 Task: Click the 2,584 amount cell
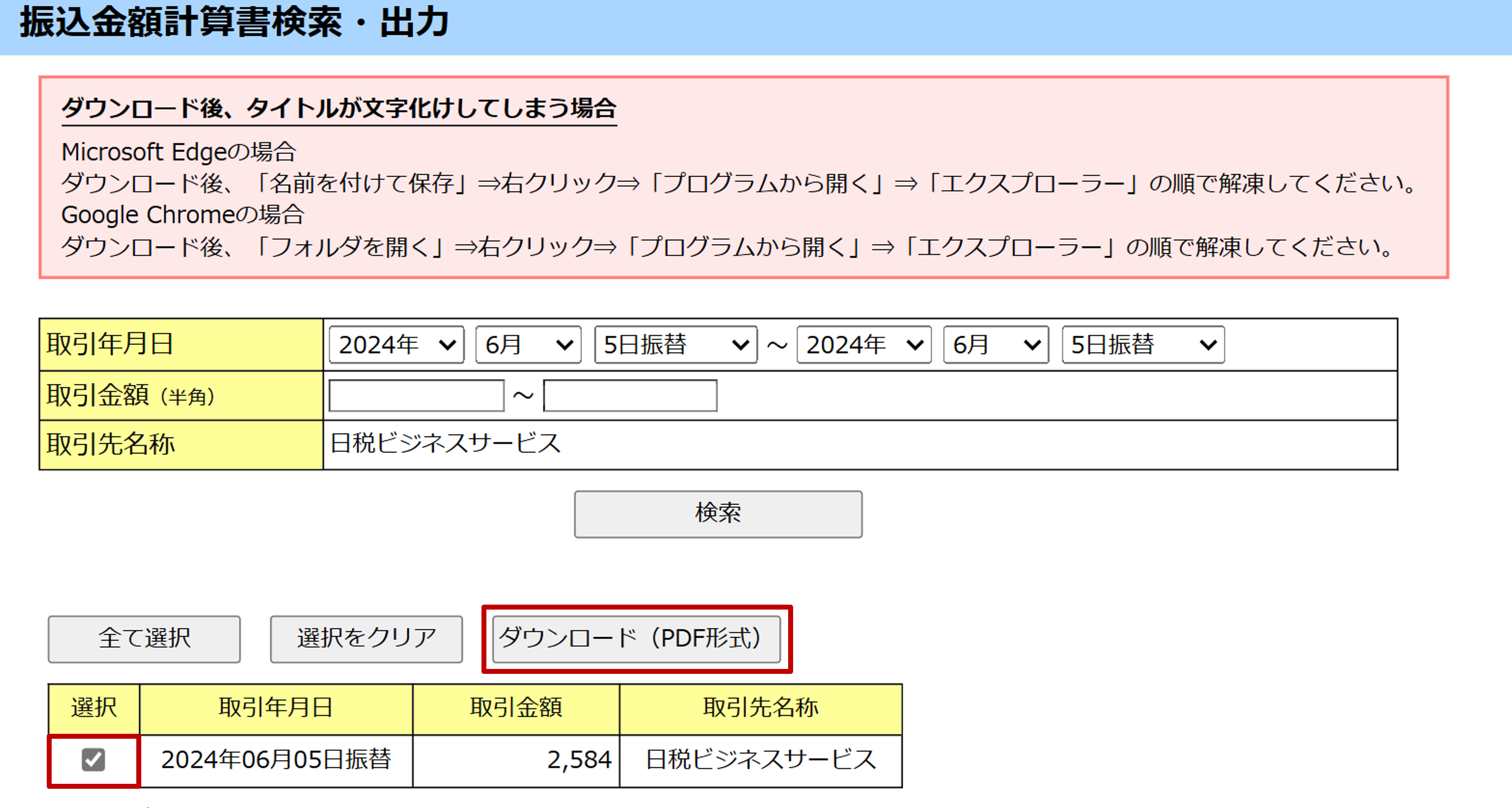click(578, 760)
